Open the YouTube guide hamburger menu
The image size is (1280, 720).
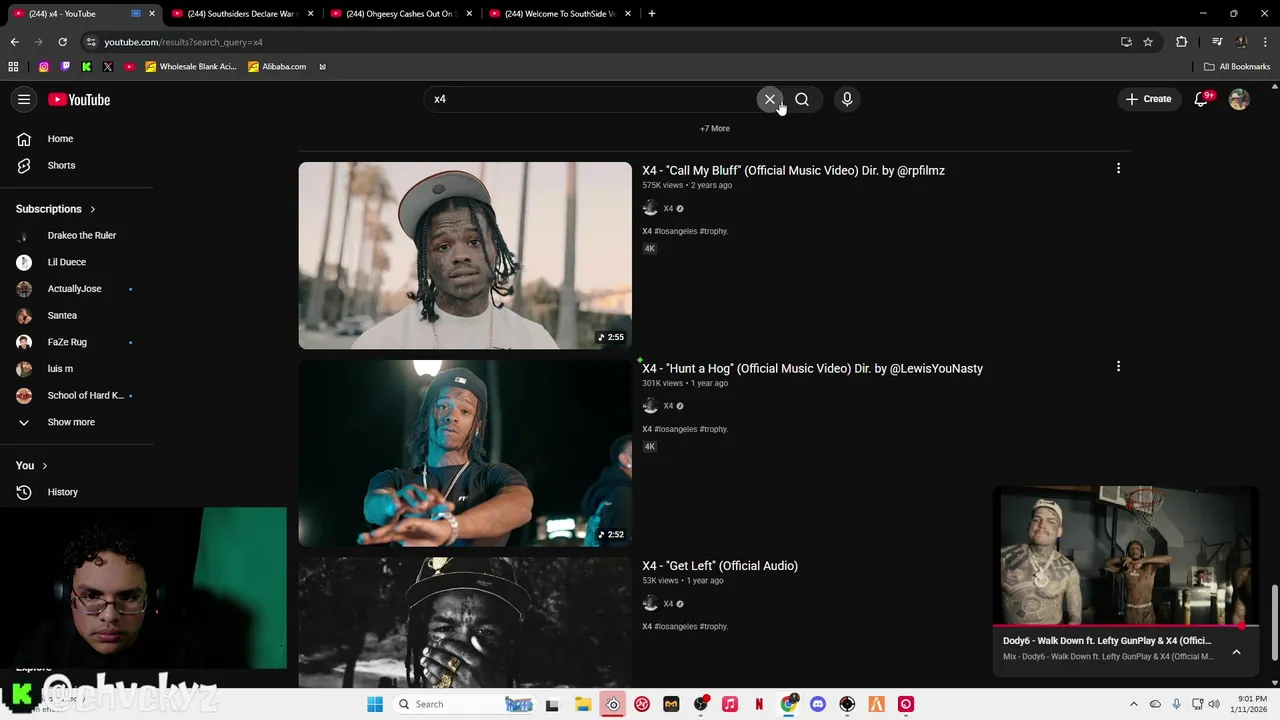(24, 99)
